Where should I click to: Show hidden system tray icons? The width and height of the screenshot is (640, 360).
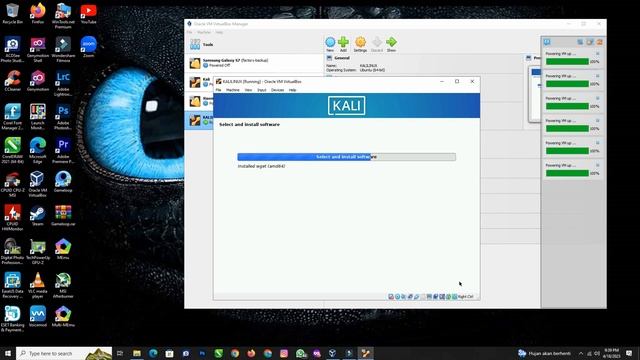[x=581, y=353]
